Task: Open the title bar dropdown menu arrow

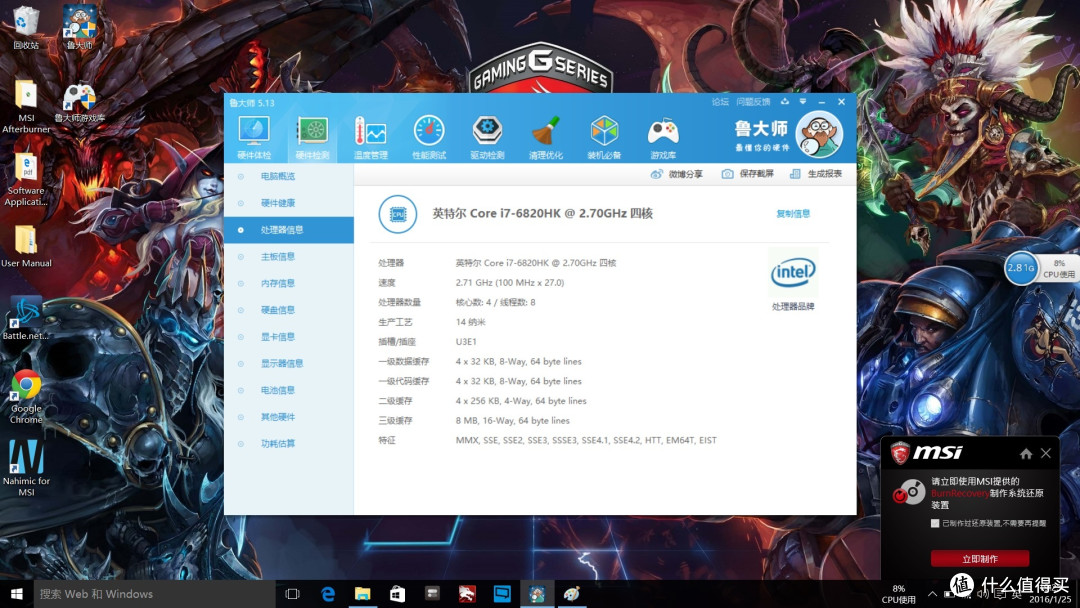Action: point(802,102)
